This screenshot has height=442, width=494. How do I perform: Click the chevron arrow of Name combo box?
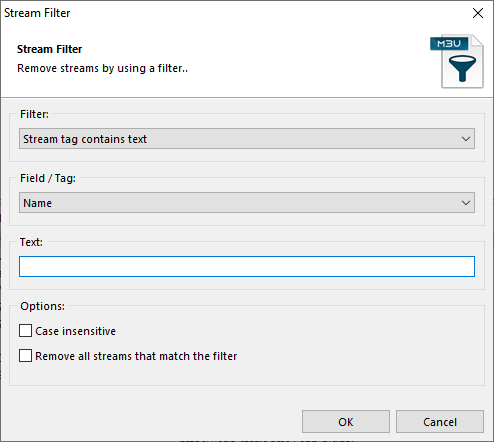466,203
